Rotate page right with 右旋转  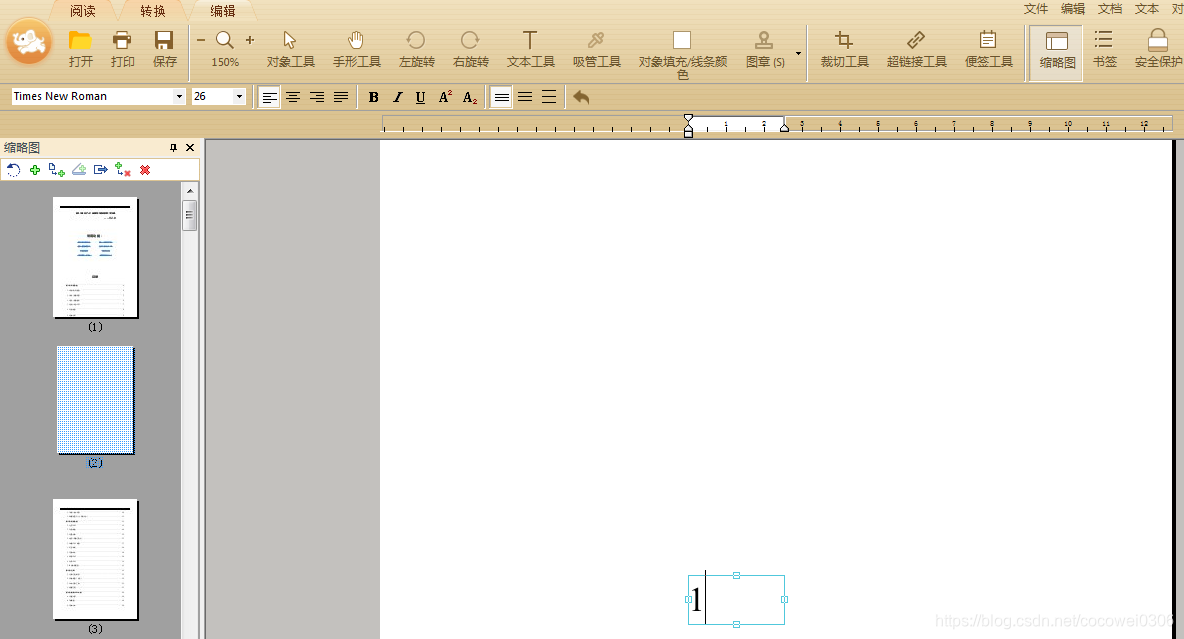click(470, 49)
